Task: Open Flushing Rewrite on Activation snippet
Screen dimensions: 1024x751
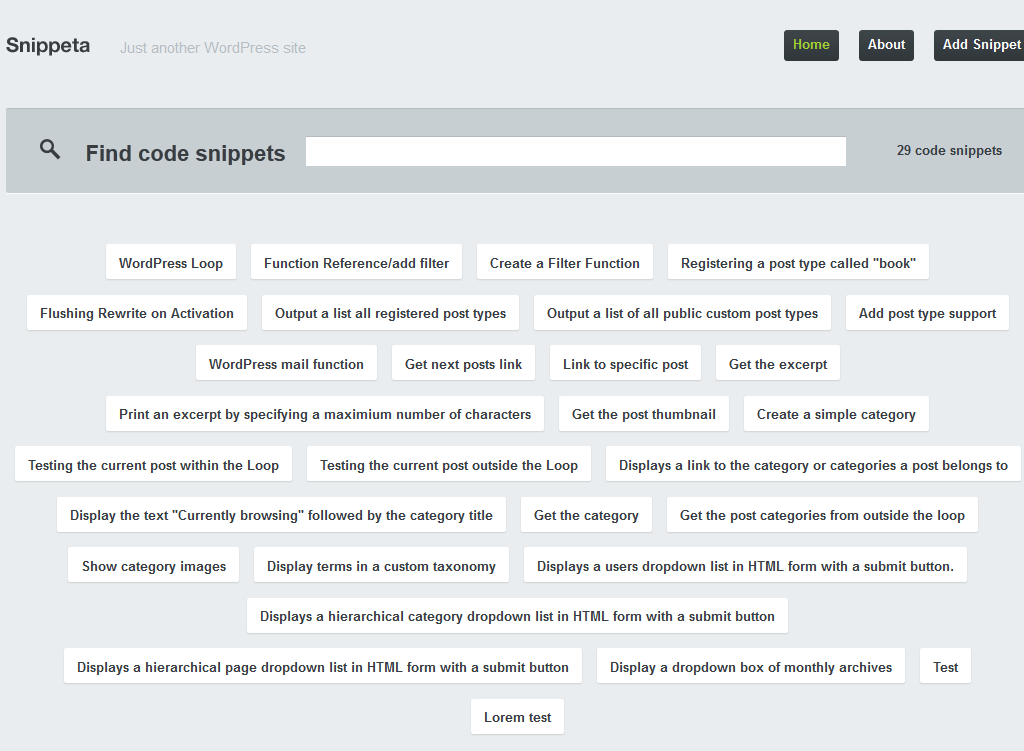Action: click(x=136, y=313)
